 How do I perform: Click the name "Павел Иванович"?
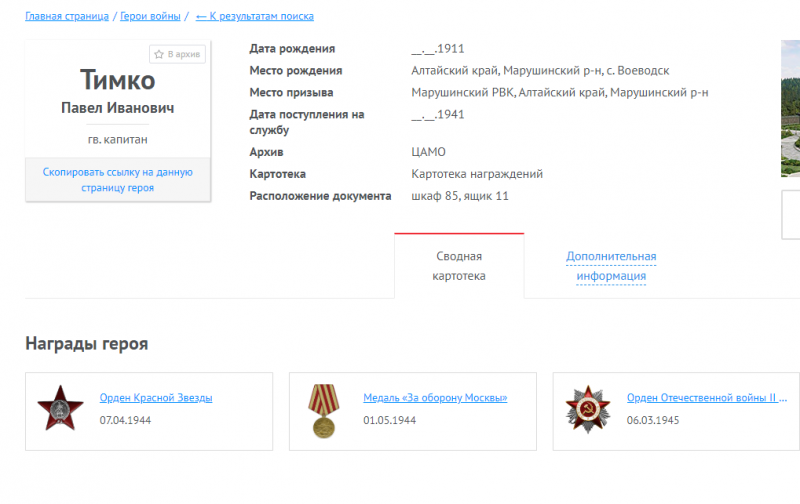click(118, 108)
